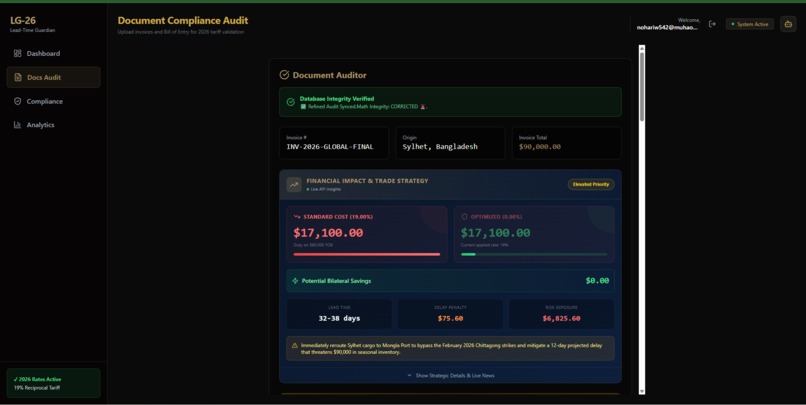806x405 pixels.
Task: Open the Analytics page
Action: click(x=53, y=125)
